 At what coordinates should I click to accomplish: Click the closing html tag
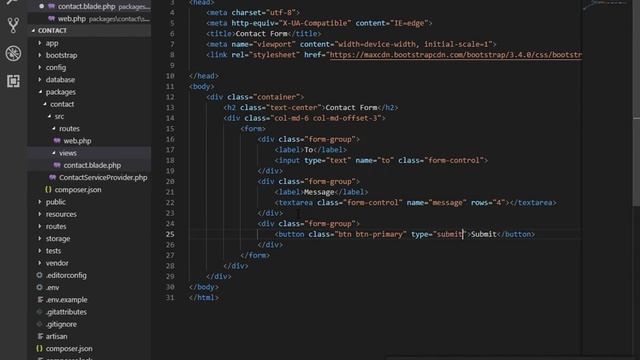point(204,298)
